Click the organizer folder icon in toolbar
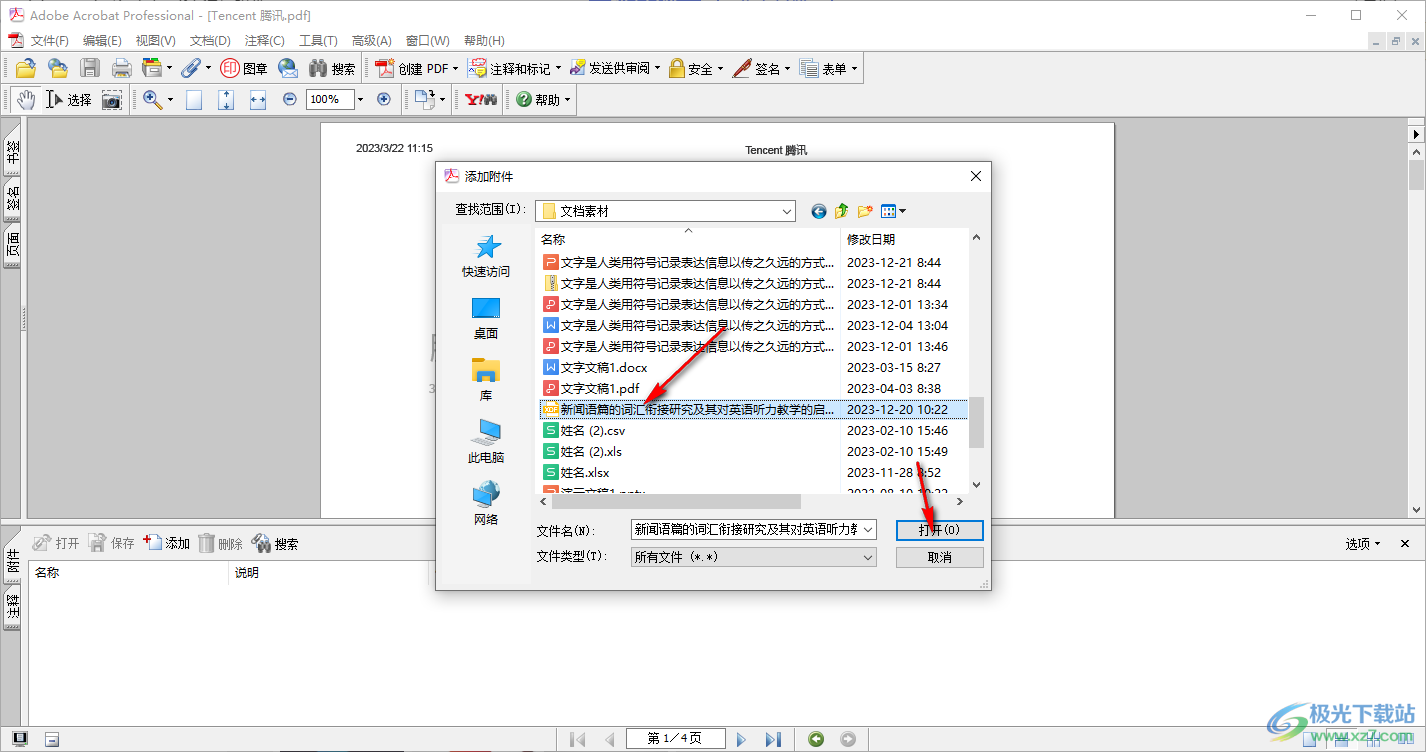 tap(58, 68)
